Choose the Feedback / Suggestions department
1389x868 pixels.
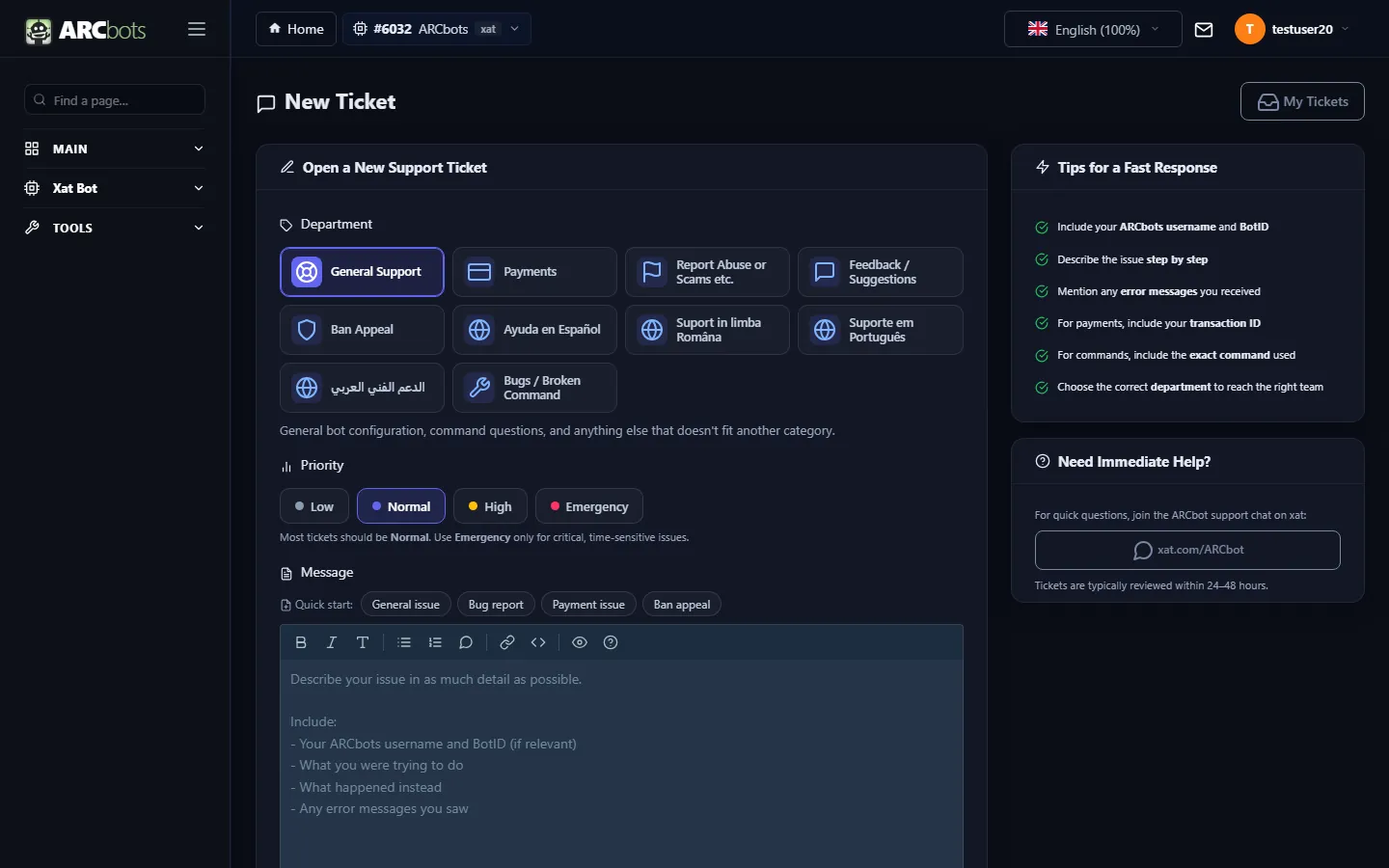[x=880, y=272]
